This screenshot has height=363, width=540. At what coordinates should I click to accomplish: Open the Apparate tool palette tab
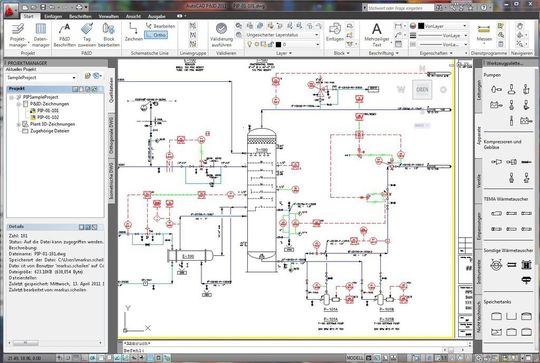click(x=478, y=136)
